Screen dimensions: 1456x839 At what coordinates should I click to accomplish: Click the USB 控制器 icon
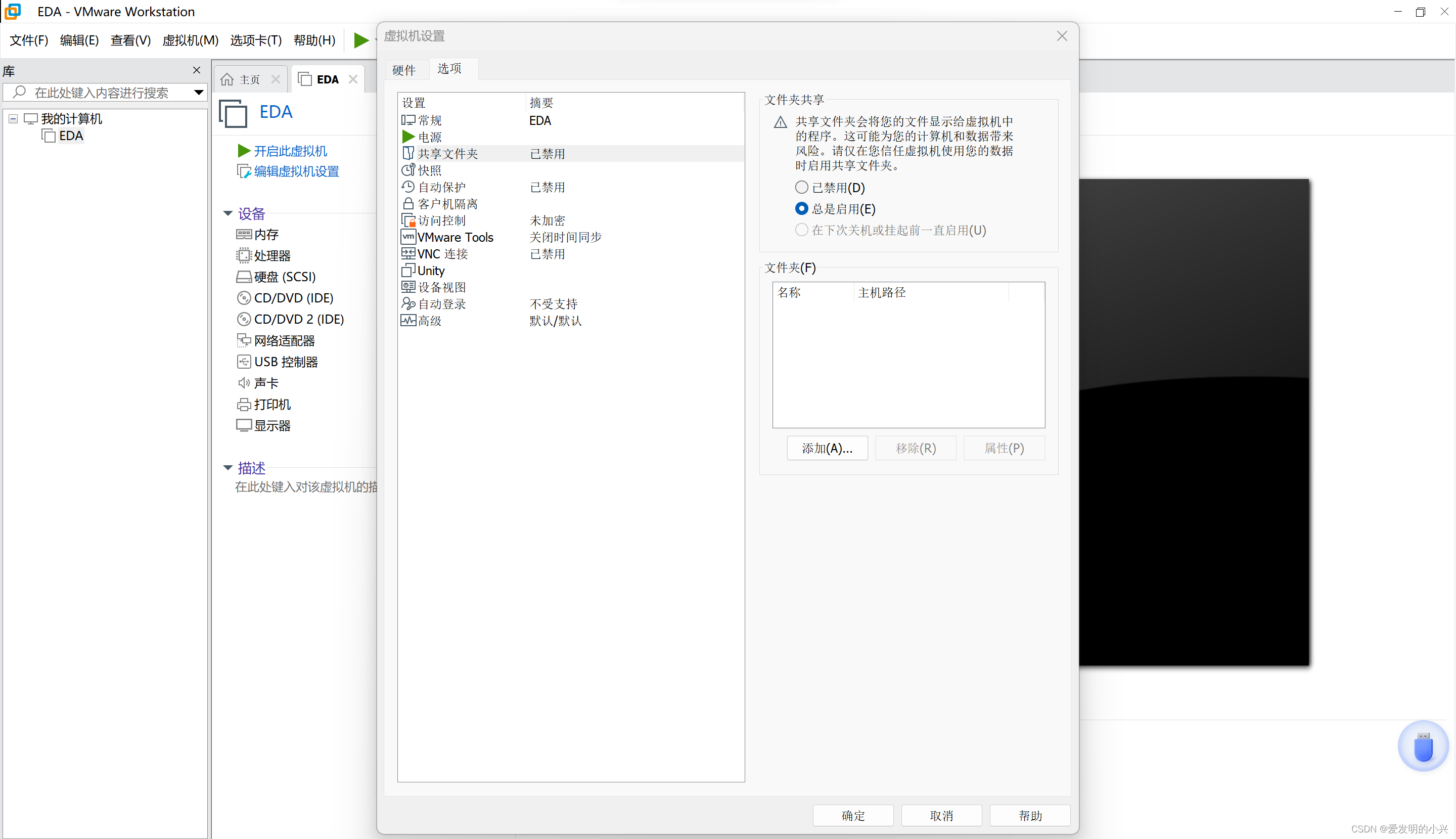click(x=244, y=361)
